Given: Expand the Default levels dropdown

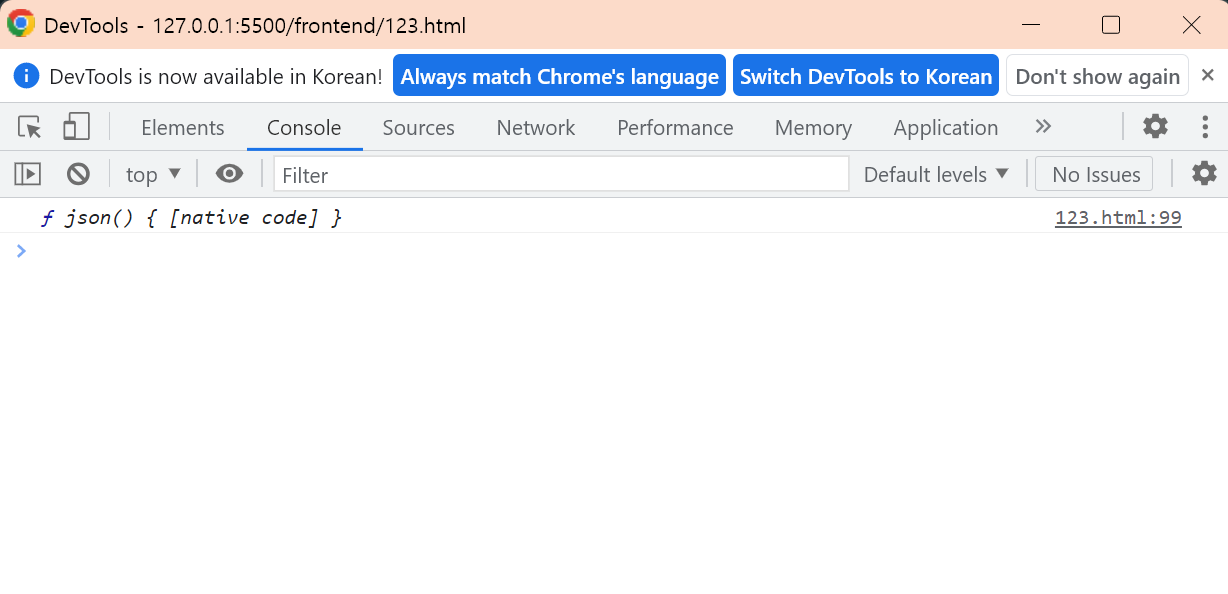Looking at the screenshot, I should 936,174.
